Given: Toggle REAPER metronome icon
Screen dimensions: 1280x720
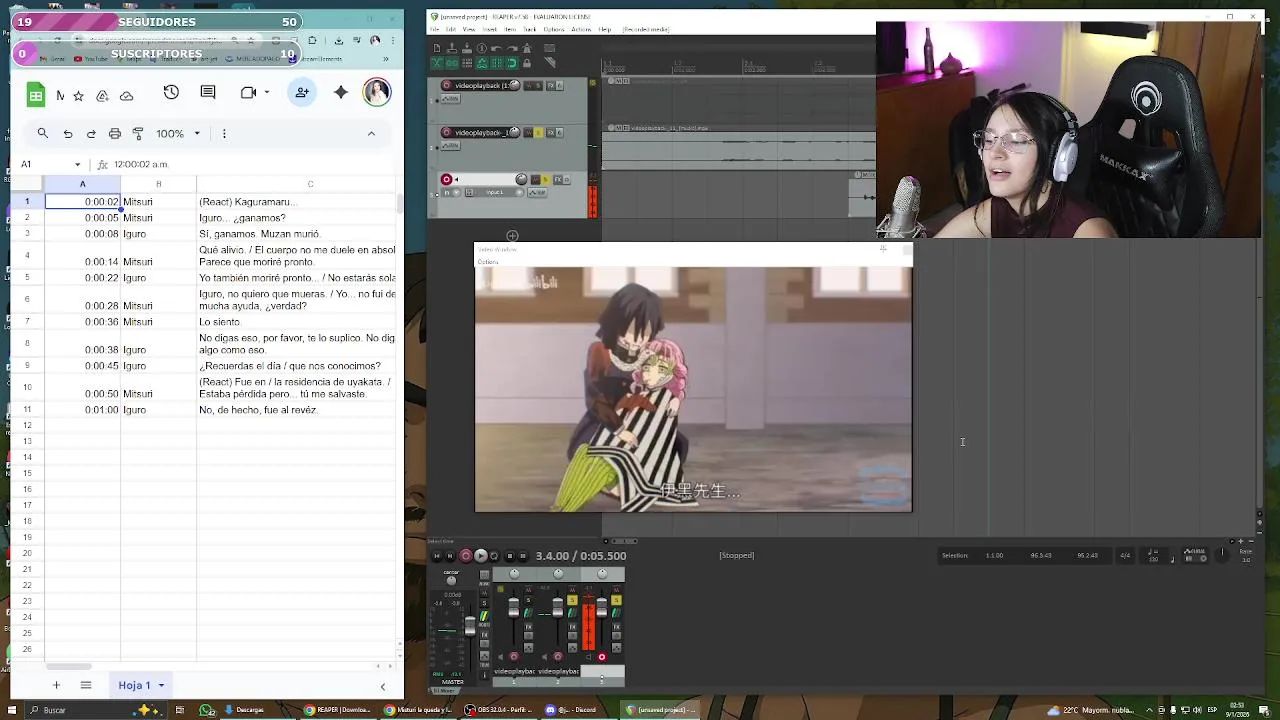Looking at the screenshot, I should tap(527, 48).
